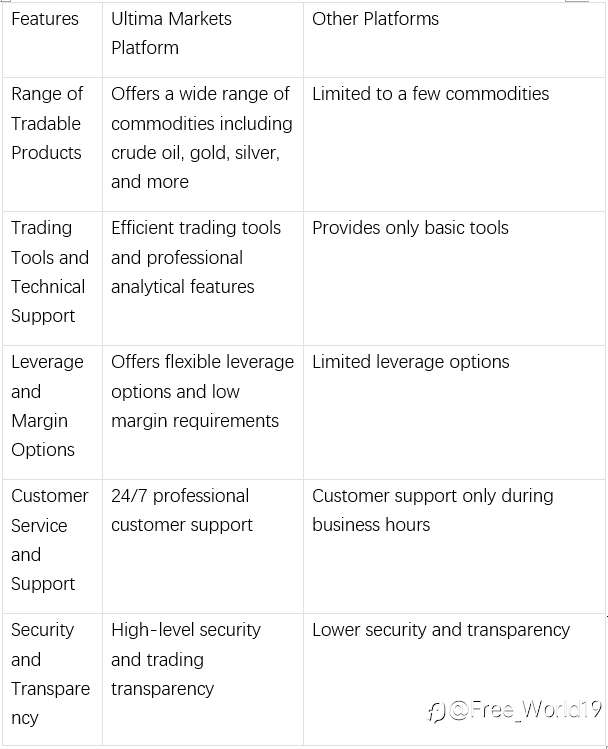Click the Lower security and transparency cell

454,679
